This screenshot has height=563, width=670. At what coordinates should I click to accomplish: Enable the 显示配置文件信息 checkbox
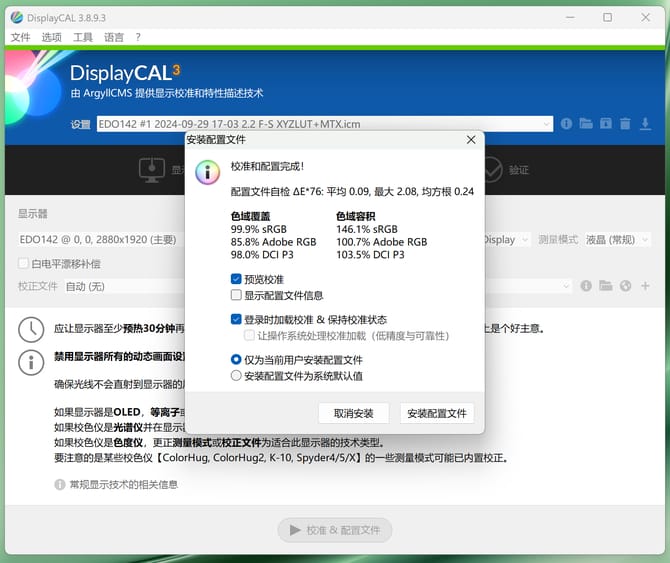(236, 295)
